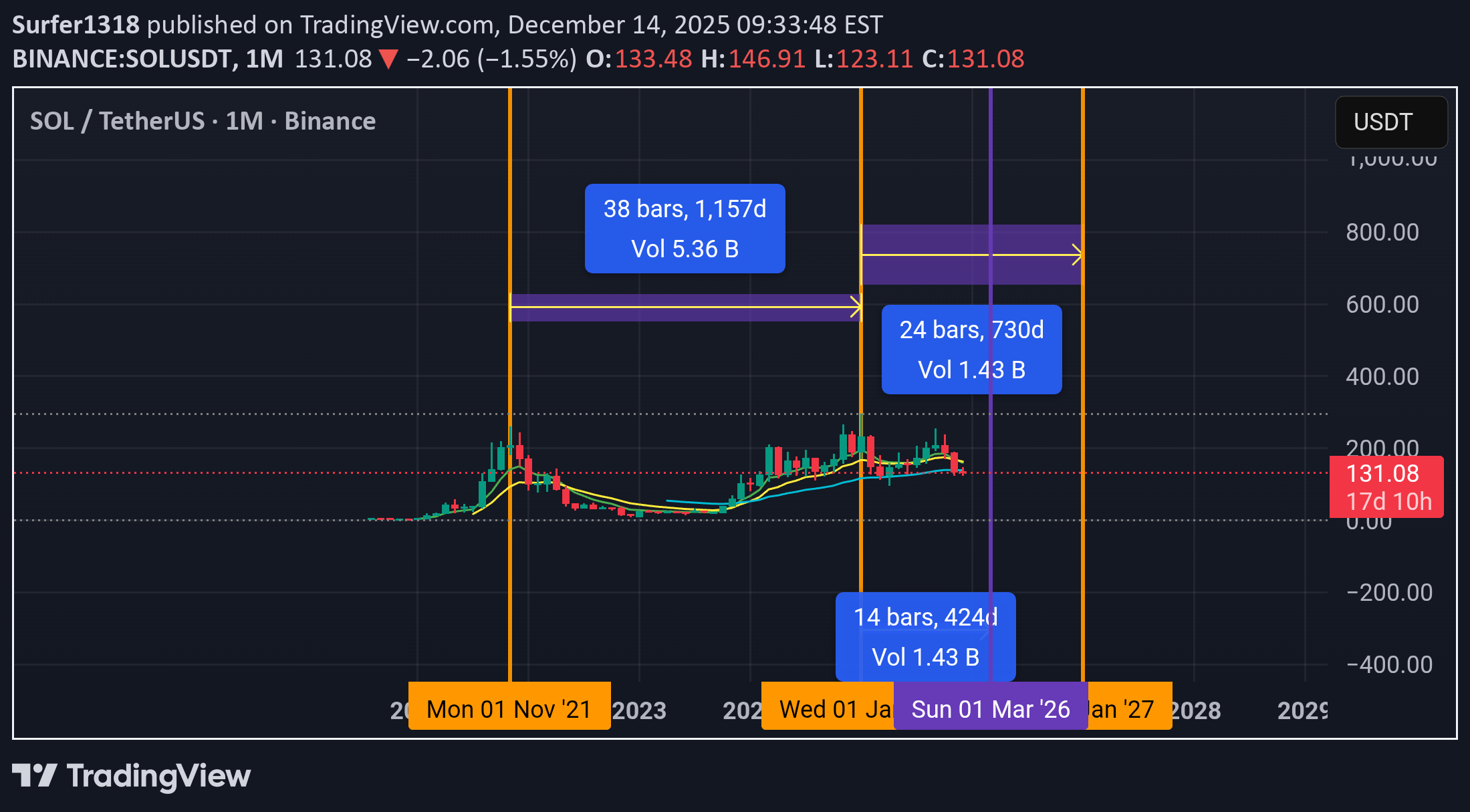Click the BINANCE:SOLUSDT, 1M symbol text
The width and height of the screenshot is (1470, 812).
[147, 59]
